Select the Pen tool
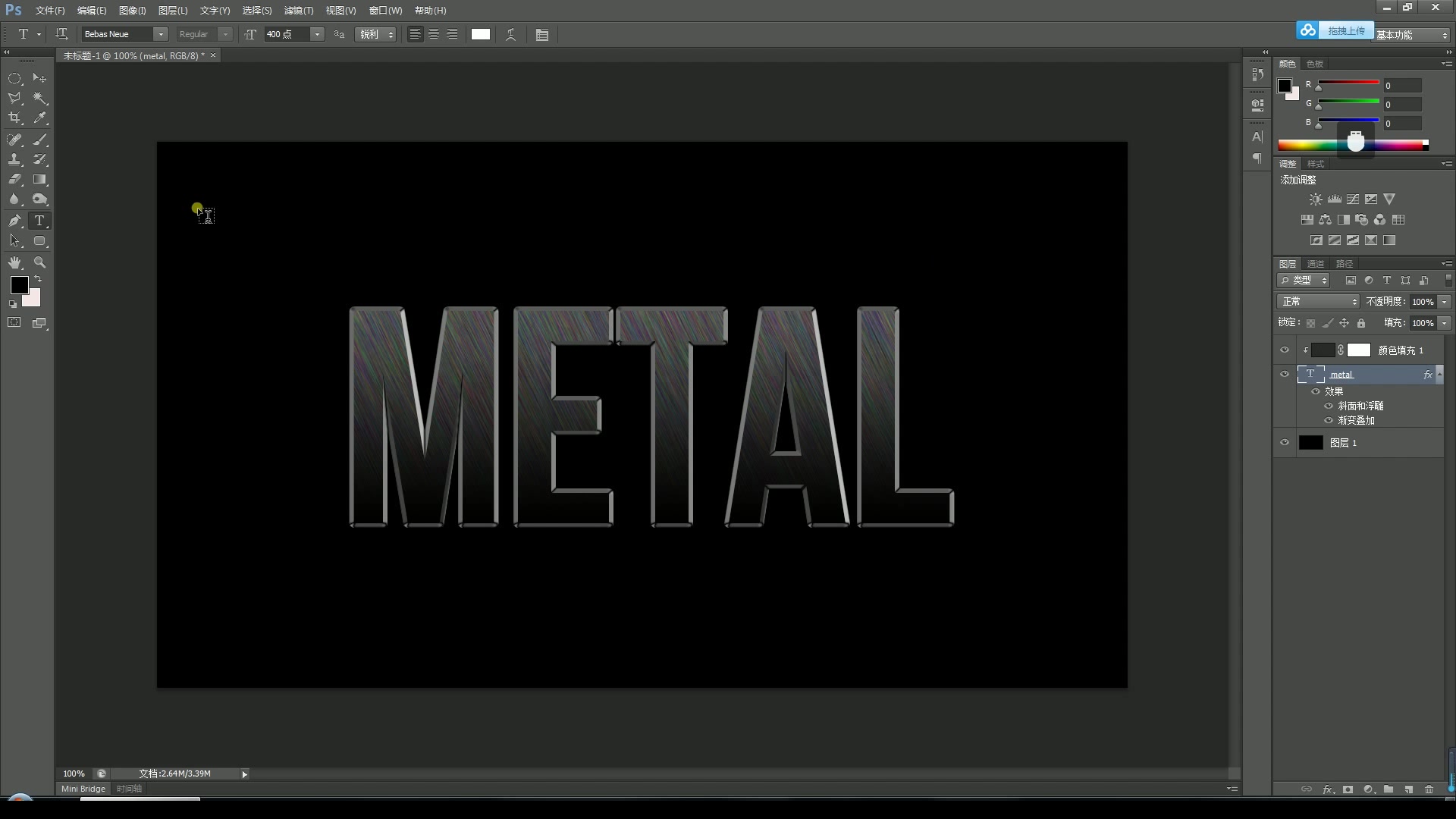1456x819 pixels. pos(14,221)
